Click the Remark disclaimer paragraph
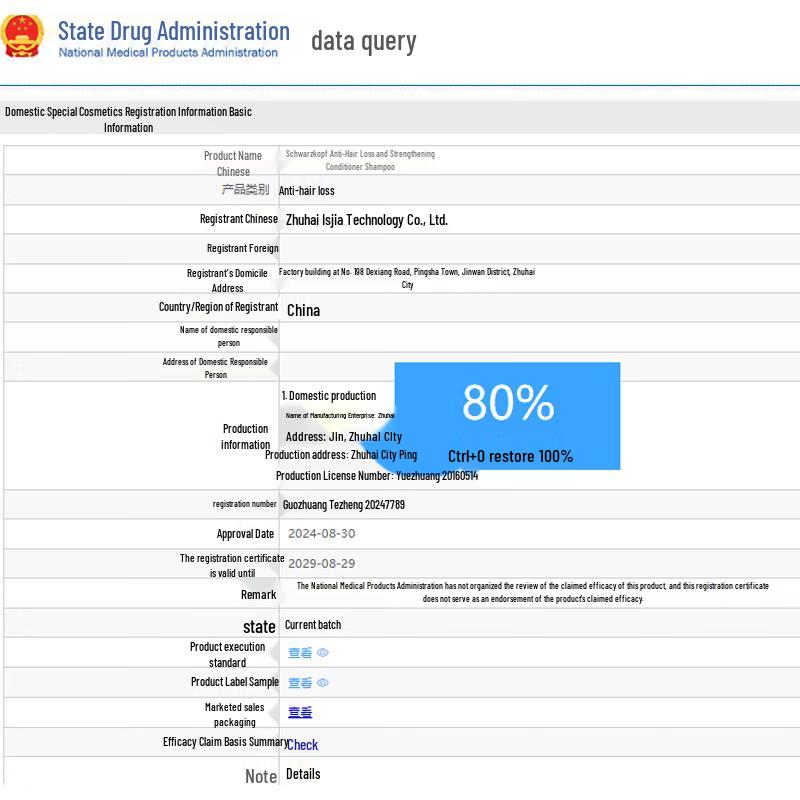This screenshot has width=800, height=800. 532,592
